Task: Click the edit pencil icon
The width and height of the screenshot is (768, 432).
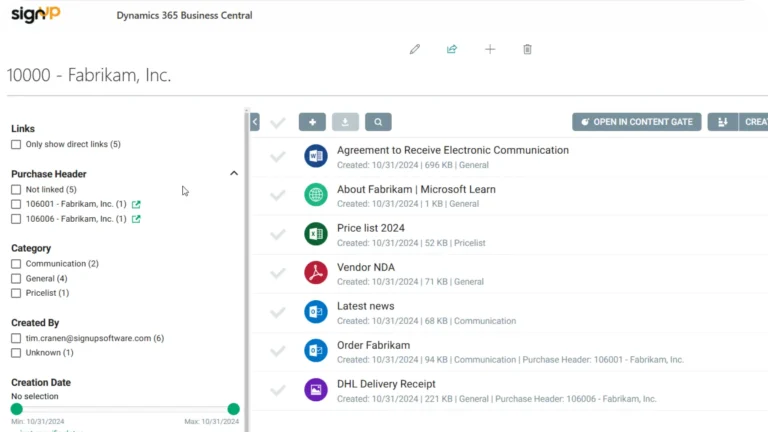Action: (x=415, y=49)
